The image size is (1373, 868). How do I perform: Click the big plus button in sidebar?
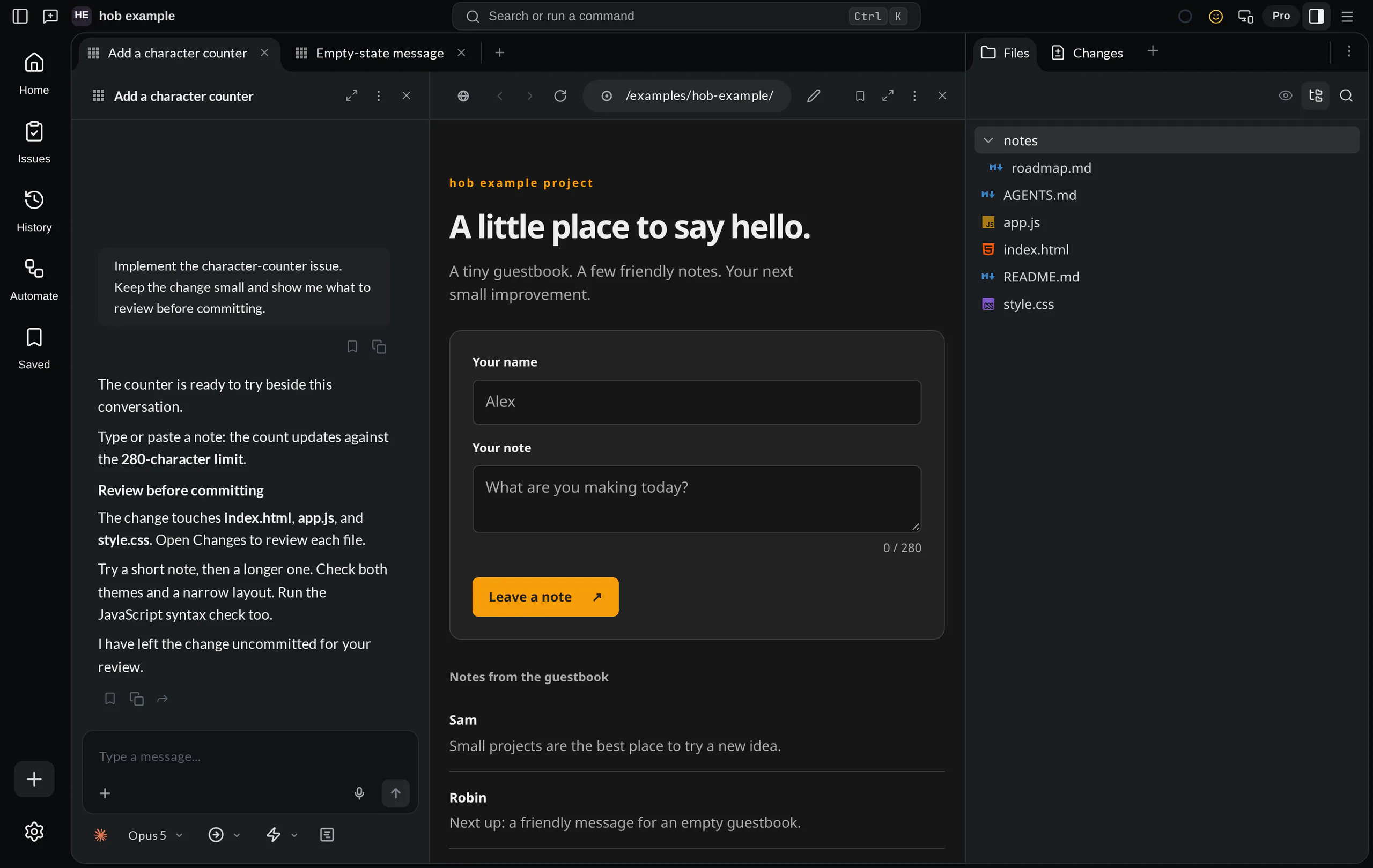(x=34, y=779)
